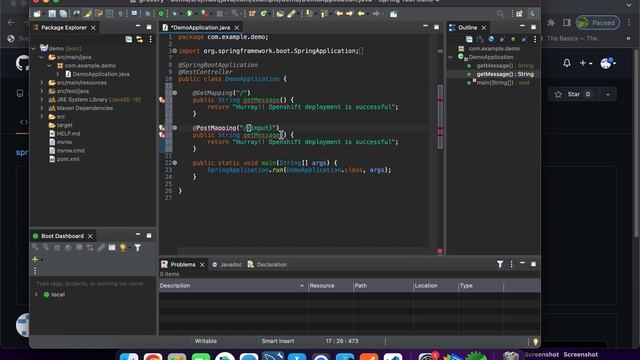
Task: Click the green plus in Boot Dashboard
Action: pos(35,259)
